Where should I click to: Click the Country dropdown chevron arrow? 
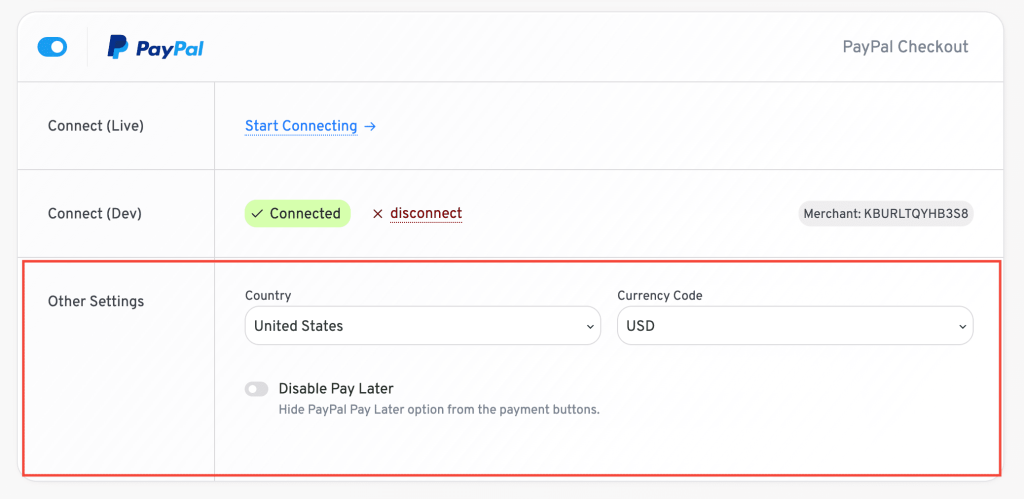590,326
